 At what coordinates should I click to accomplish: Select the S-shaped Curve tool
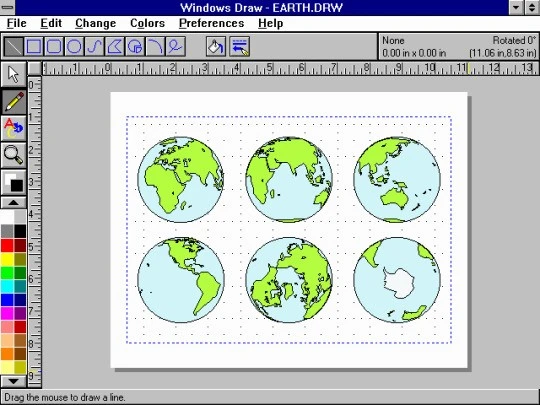[x=95, y=46]
